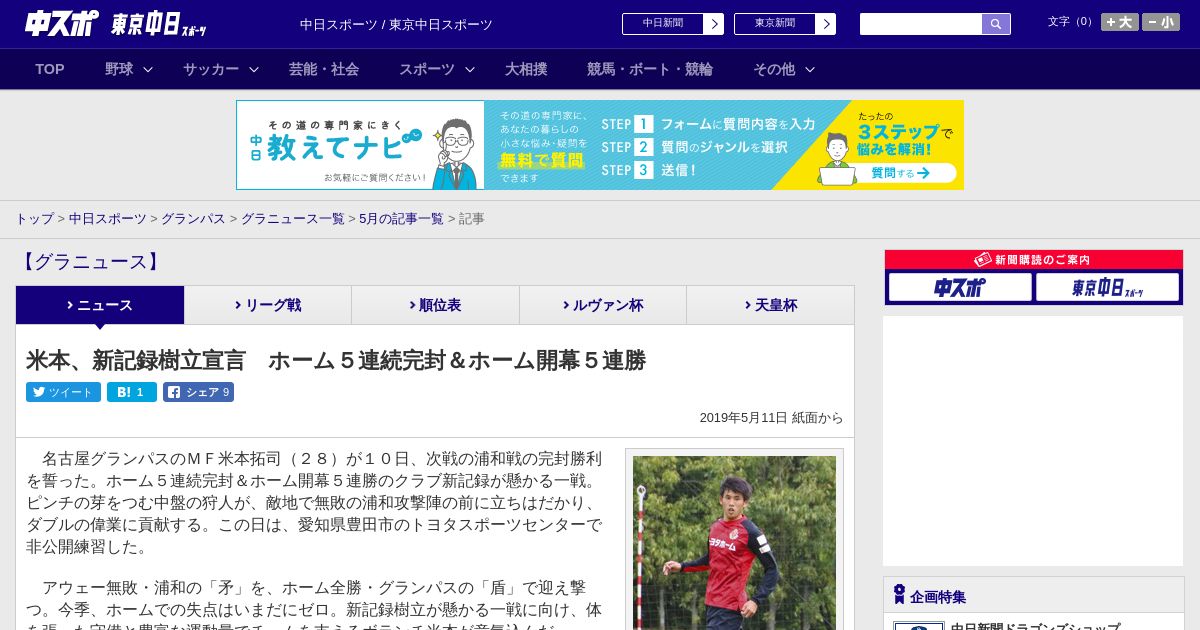Click the 【グラニュース】 section title
The height and width of the screenshot is (630, 1200).
pyautogui.click(x=90, y=262)
